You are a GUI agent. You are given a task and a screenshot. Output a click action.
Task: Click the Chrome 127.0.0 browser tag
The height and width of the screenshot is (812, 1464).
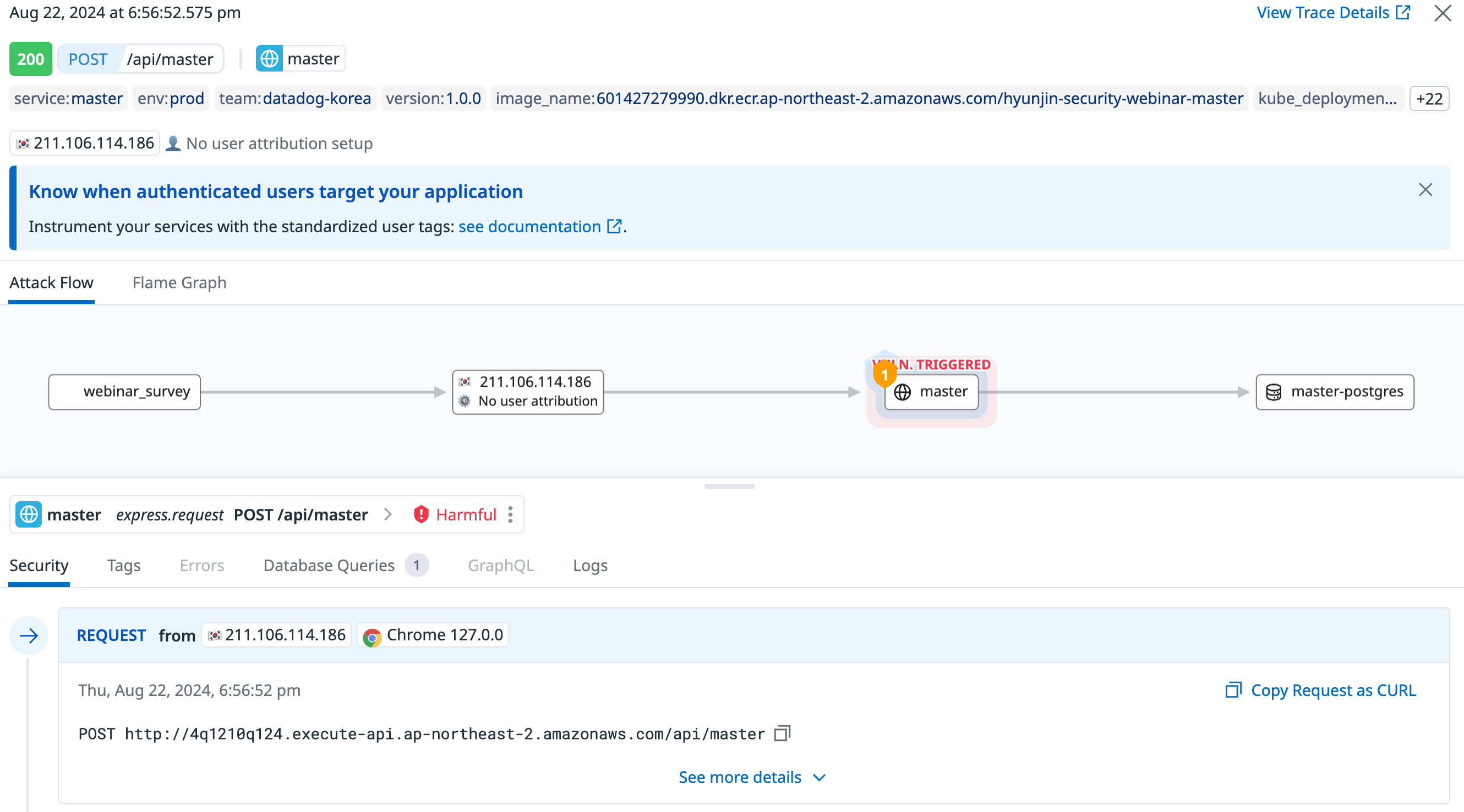coord(433,635)
